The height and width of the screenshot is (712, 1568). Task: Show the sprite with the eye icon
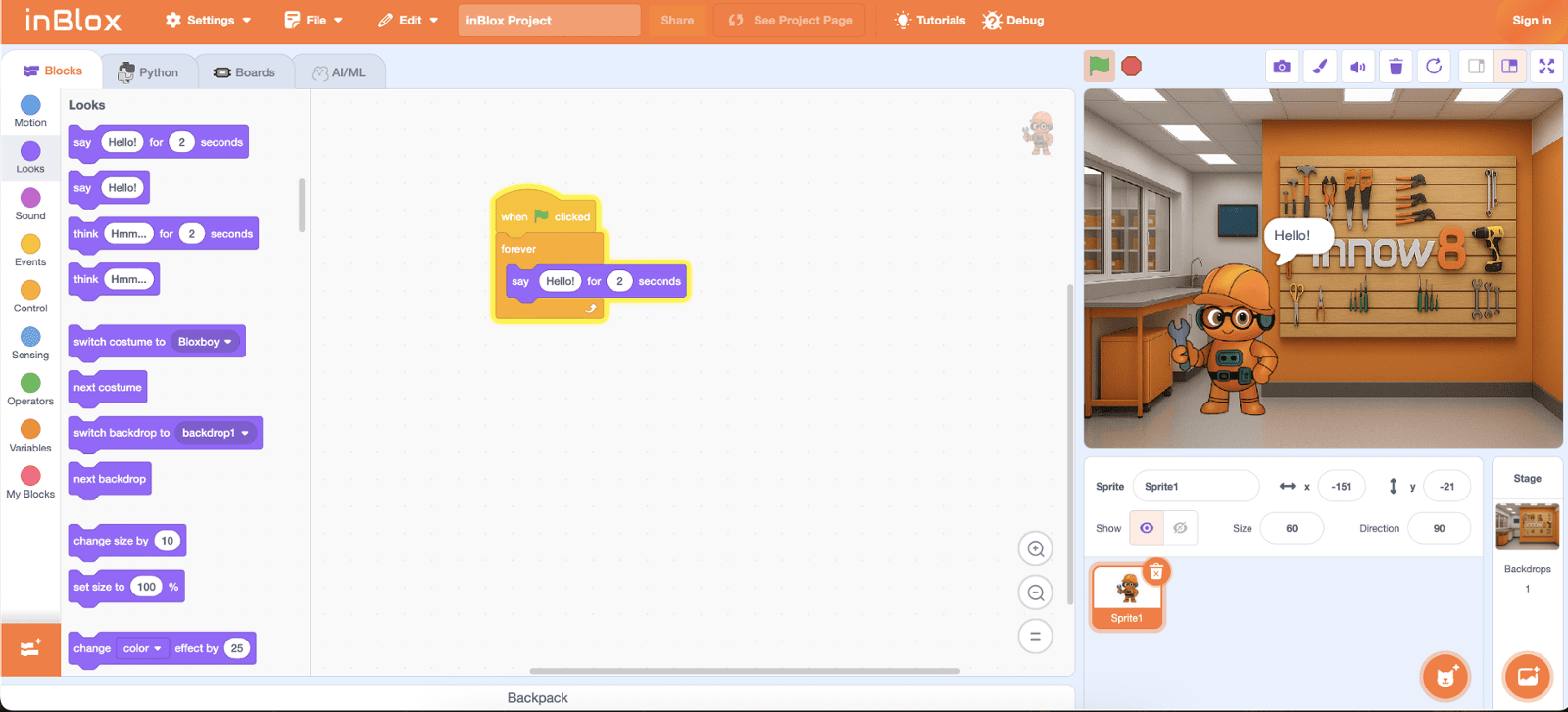click(x=1146, y=528)
